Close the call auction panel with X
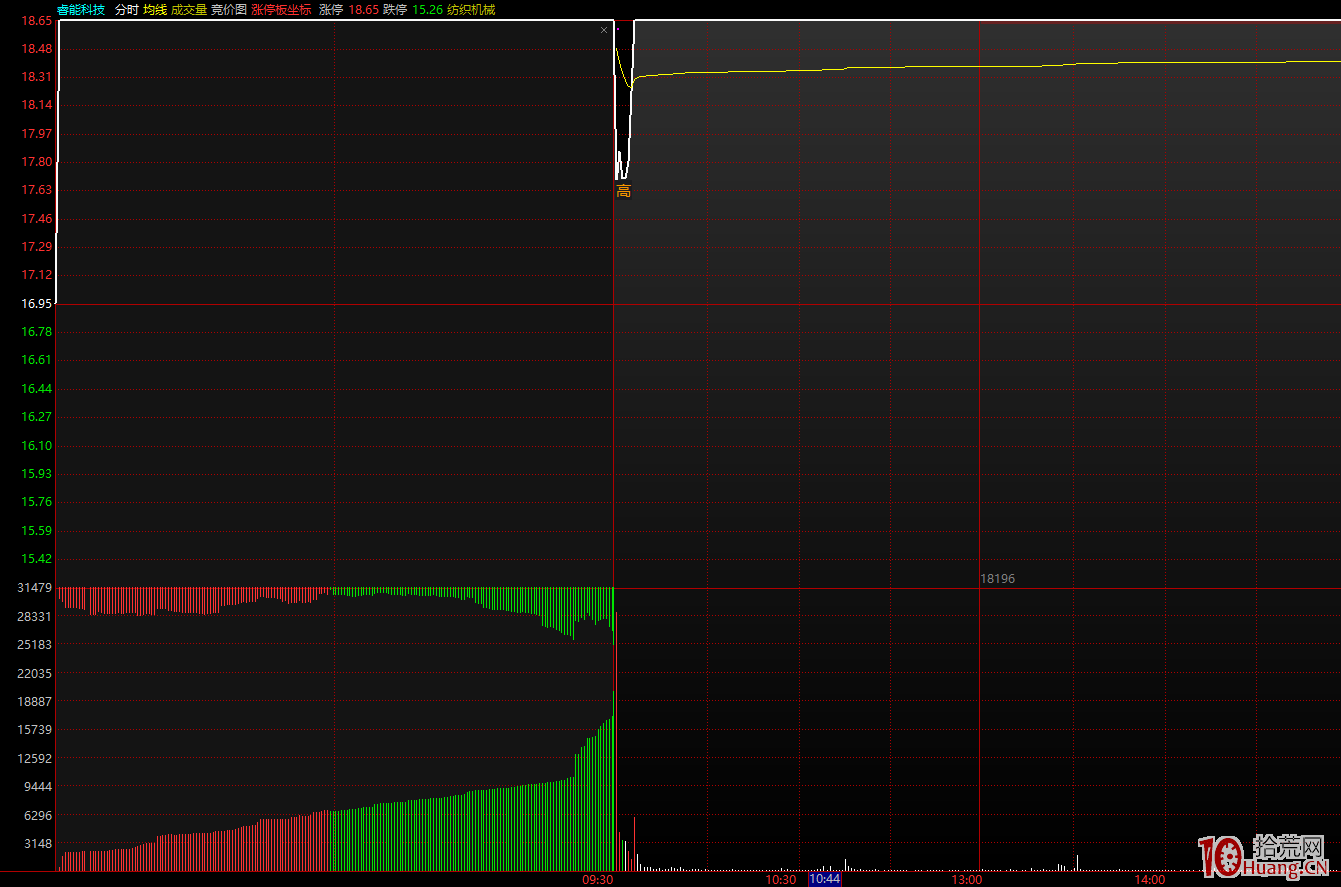Viewport: 1341px width, 887px height. tap(603, 30)
